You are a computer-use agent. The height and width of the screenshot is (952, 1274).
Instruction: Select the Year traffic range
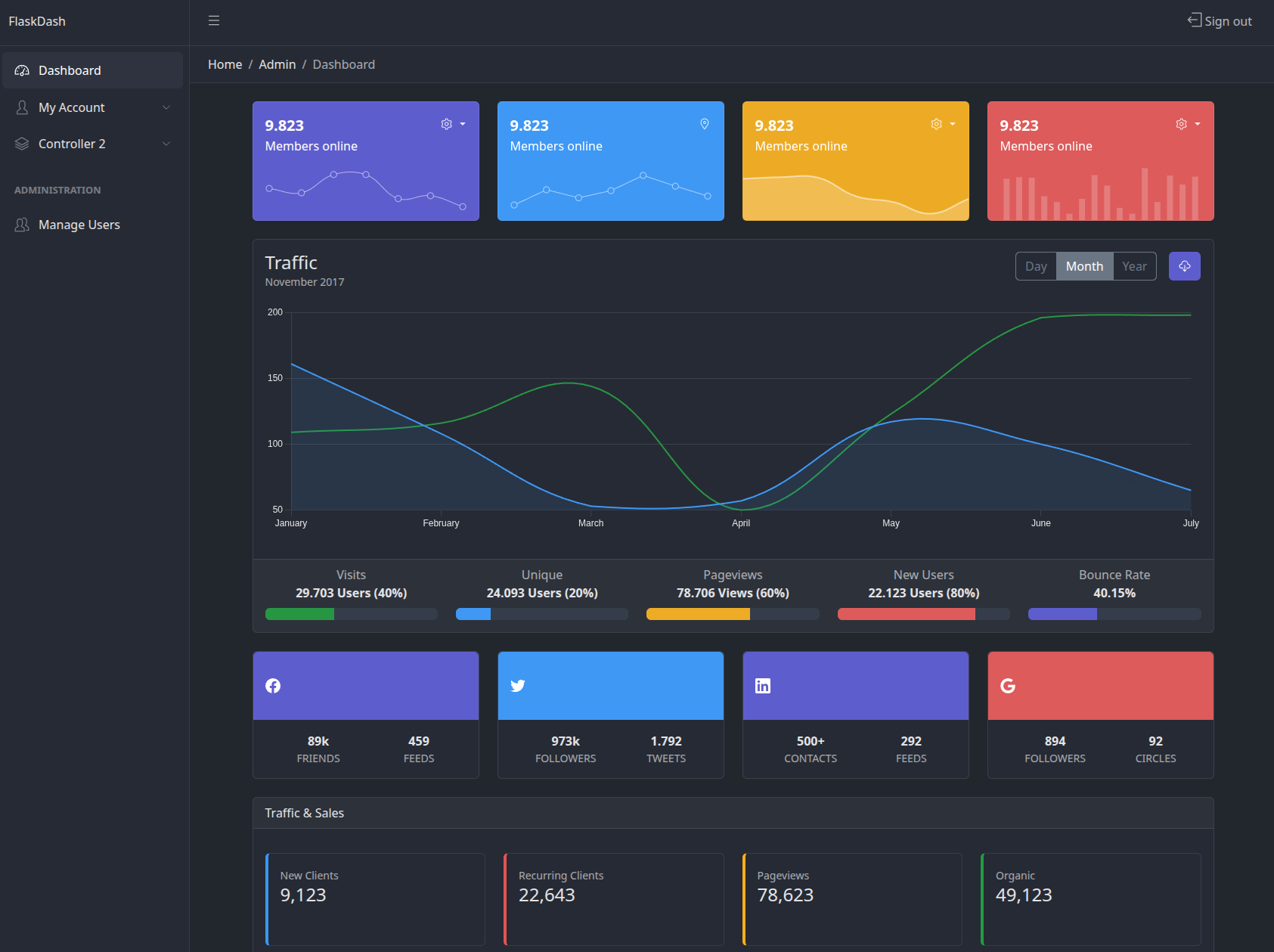(x=1134, y=266)
